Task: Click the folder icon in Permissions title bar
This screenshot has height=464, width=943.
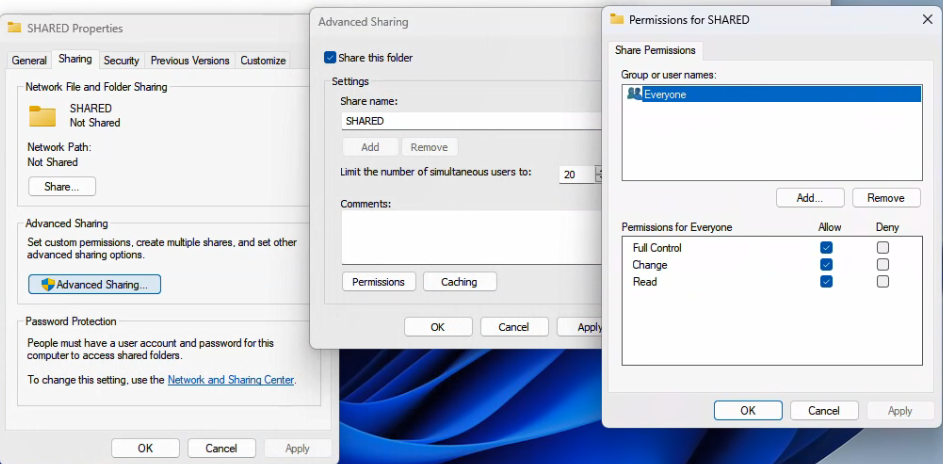Action: 616,19
